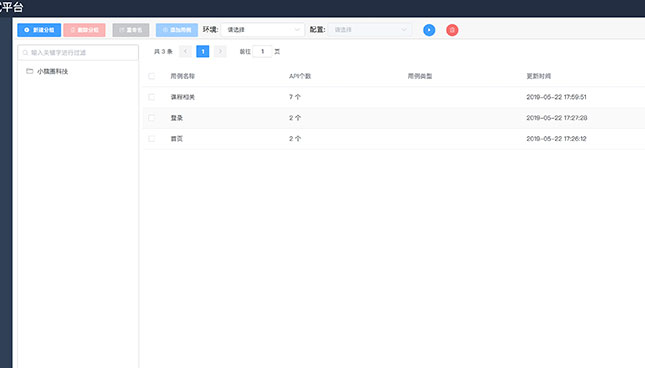Open the 环境 environment dropdown
This screenshot has width=645, height=368.
click(263, 30)
